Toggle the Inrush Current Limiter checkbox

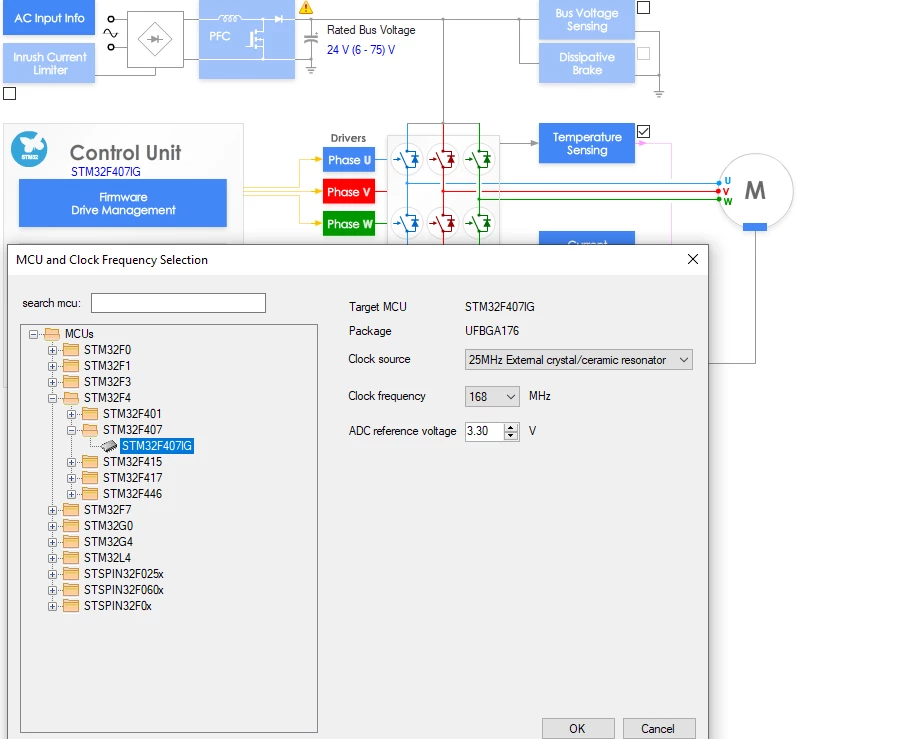point(10,93)
